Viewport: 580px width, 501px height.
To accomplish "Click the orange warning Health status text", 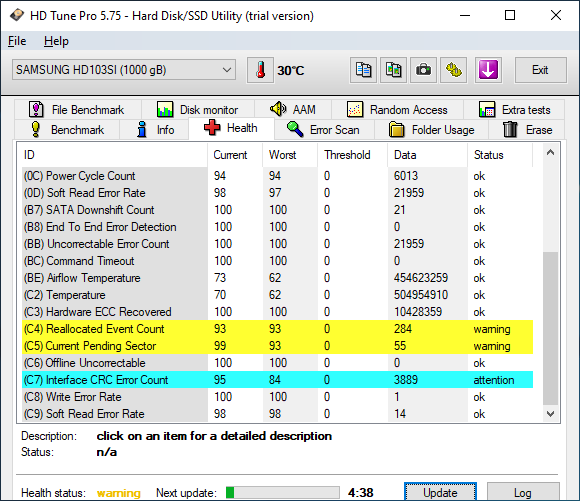I will [x=119, y=493].
